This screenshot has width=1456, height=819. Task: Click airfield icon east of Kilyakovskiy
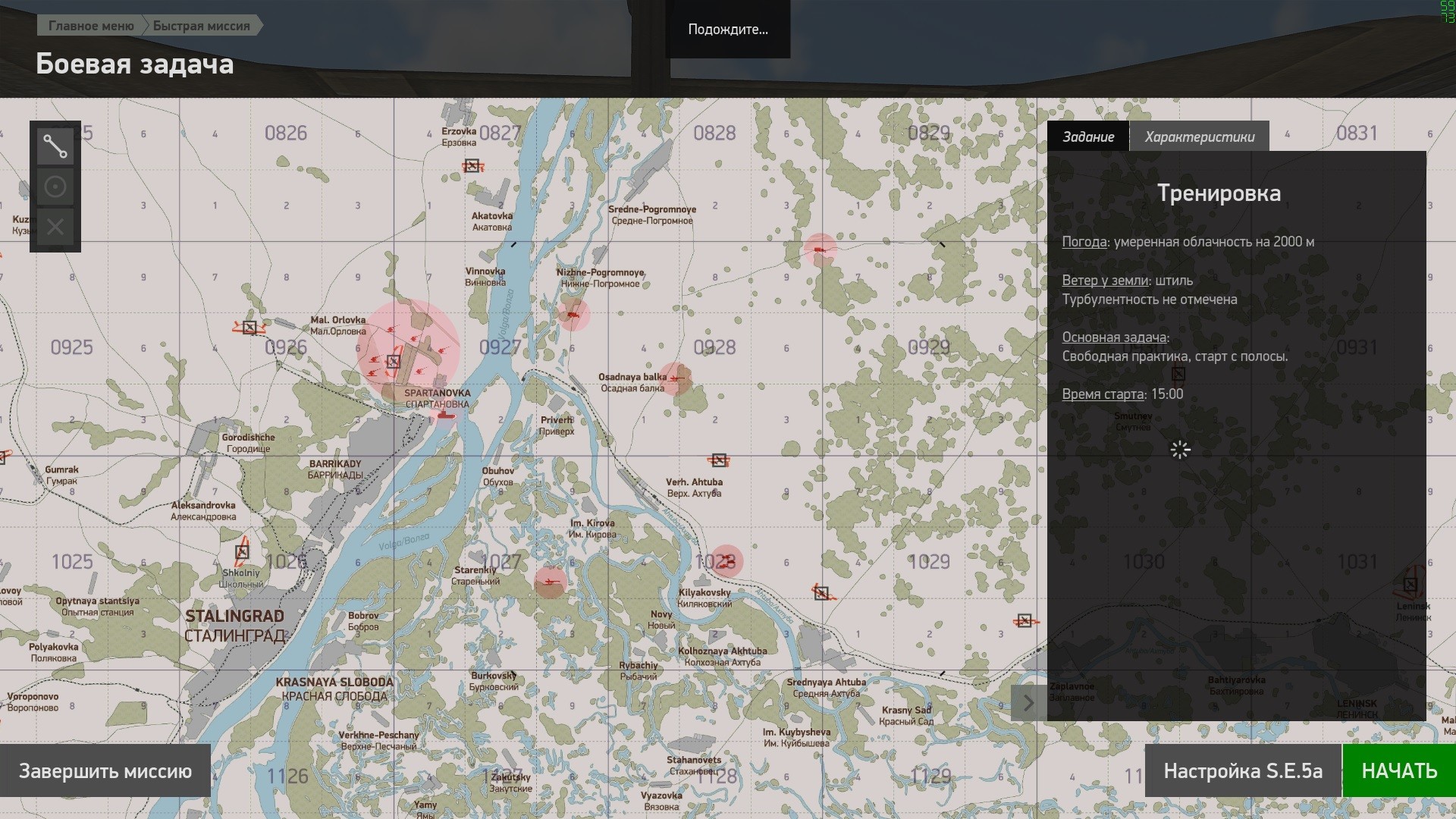(821, 593)
